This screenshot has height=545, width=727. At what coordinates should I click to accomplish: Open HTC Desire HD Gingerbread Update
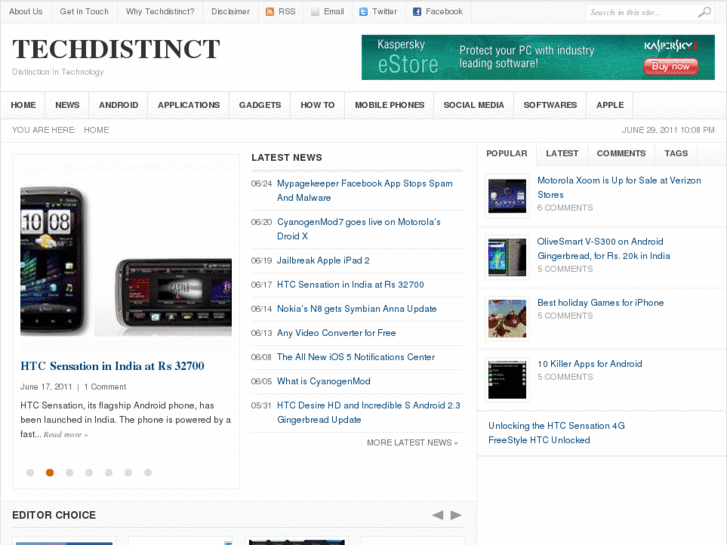[x=369, y=412]
